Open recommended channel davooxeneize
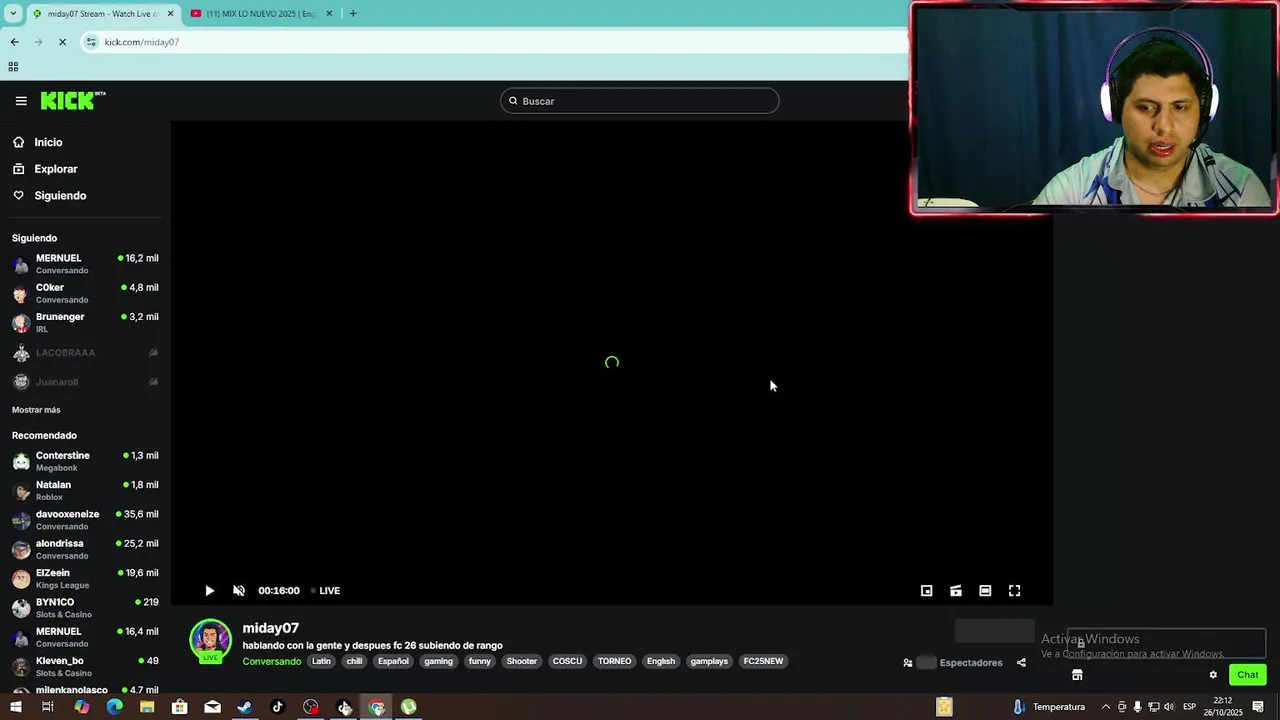1280x720 pixels. pos(85,520)
